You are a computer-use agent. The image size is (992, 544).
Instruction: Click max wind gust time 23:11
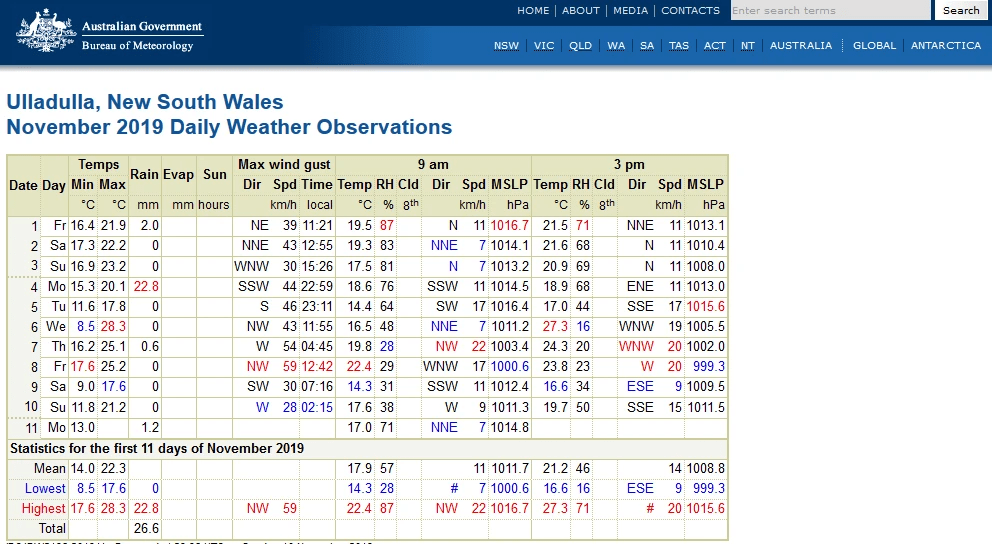316,307
